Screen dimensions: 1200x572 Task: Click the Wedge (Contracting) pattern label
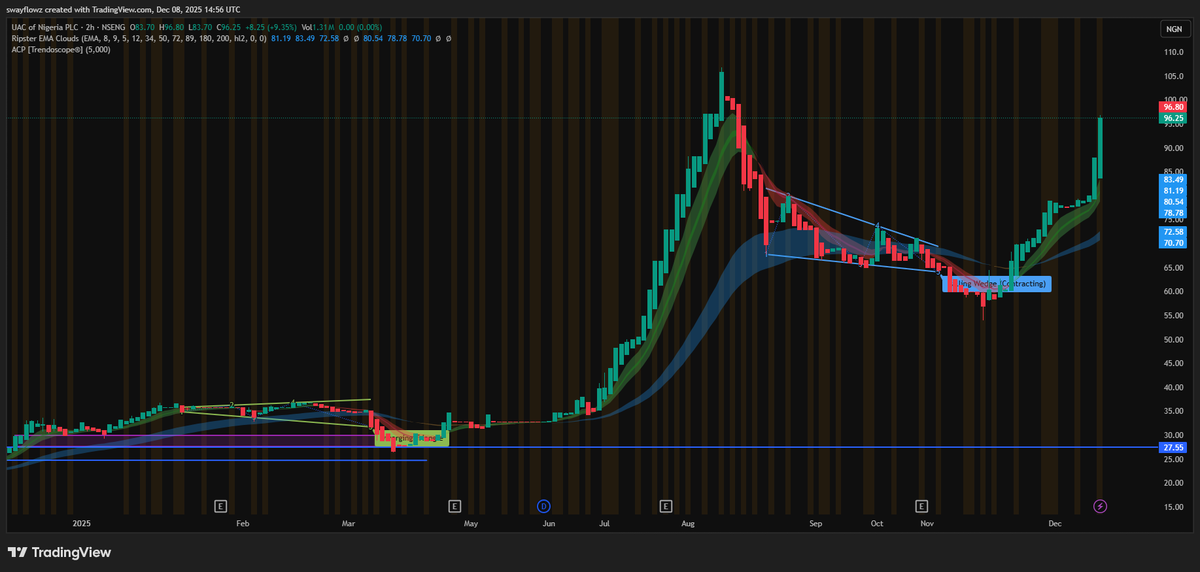coord(997,284)
